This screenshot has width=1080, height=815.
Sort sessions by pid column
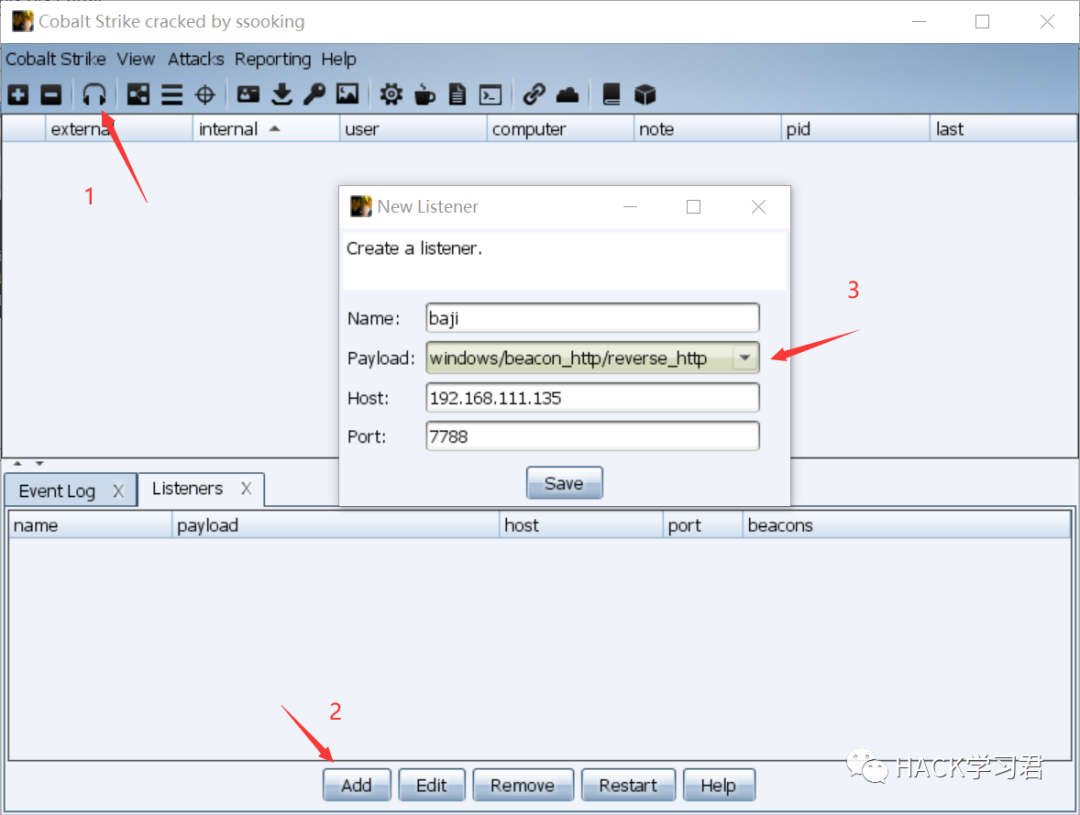[x=855, y=129]
